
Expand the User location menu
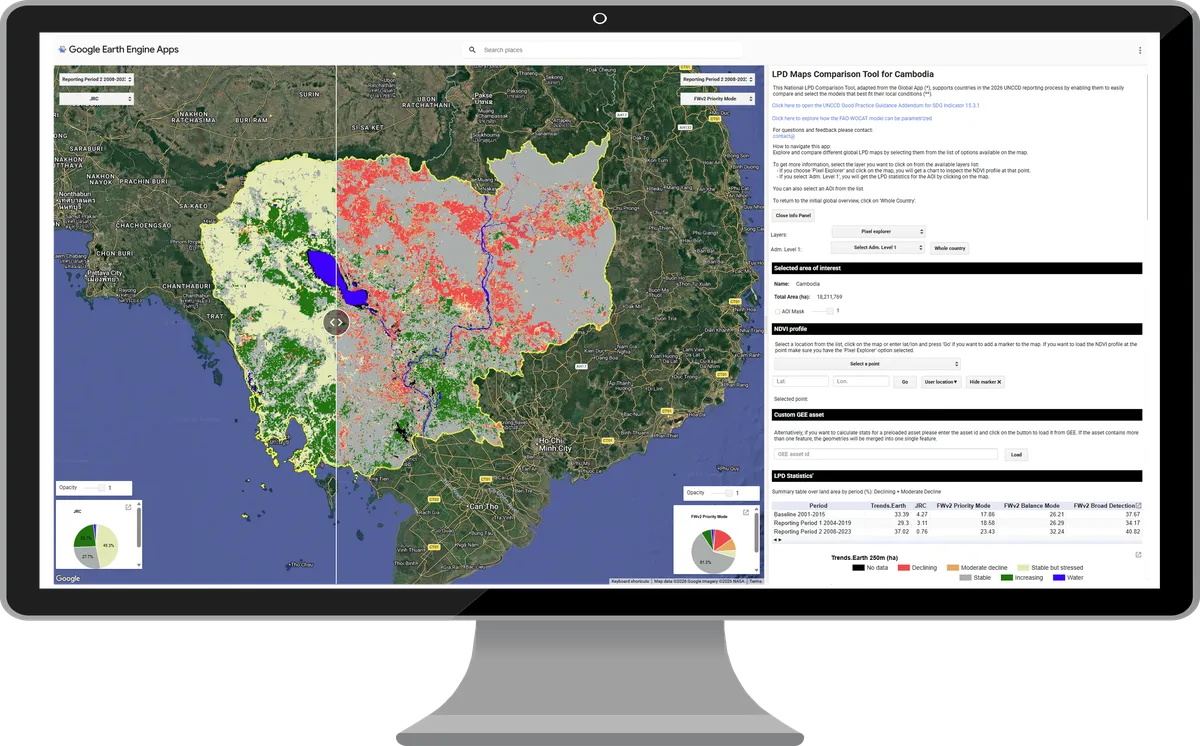pos(941,382)
